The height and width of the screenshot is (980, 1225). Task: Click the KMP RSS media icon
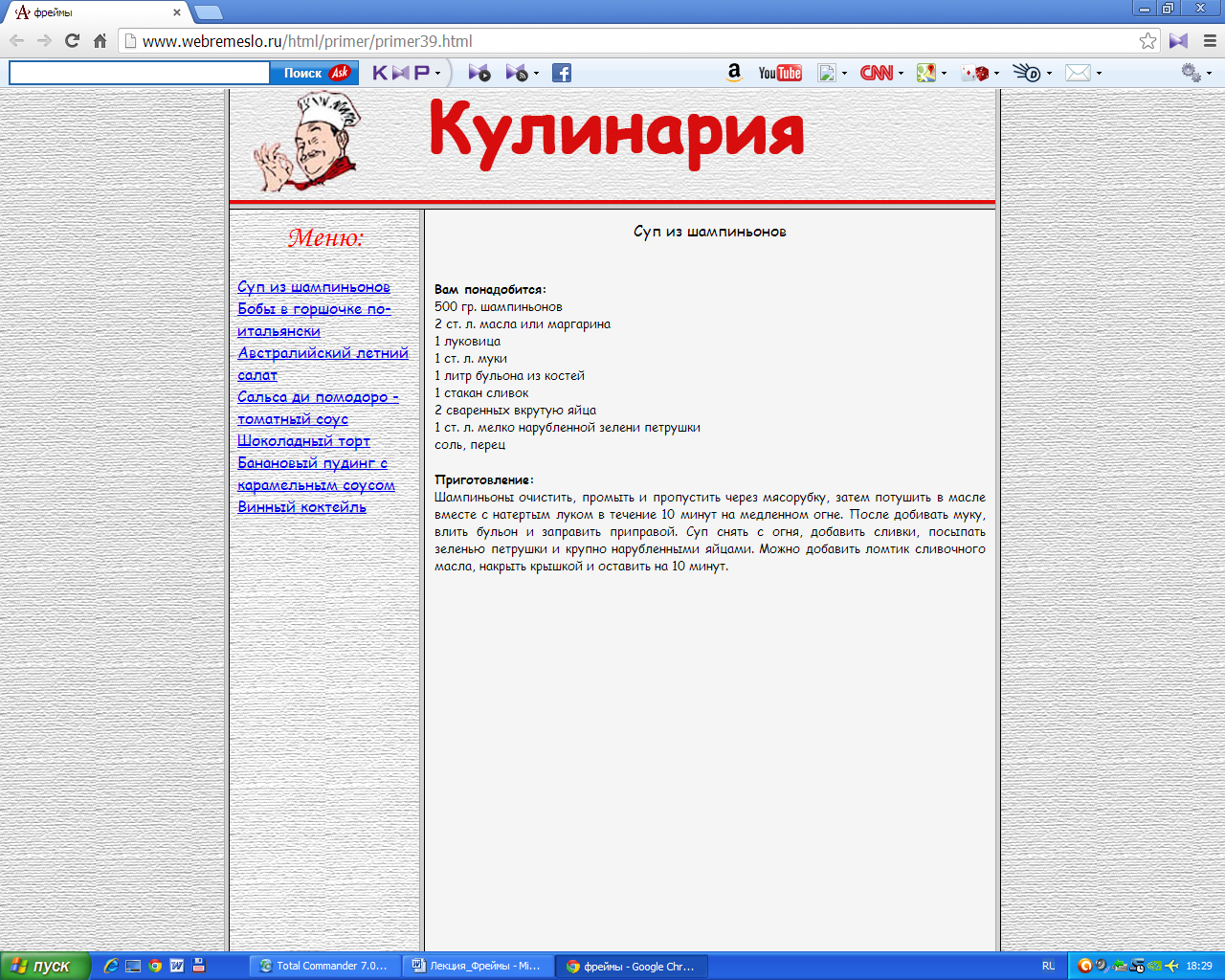point(516,73)
